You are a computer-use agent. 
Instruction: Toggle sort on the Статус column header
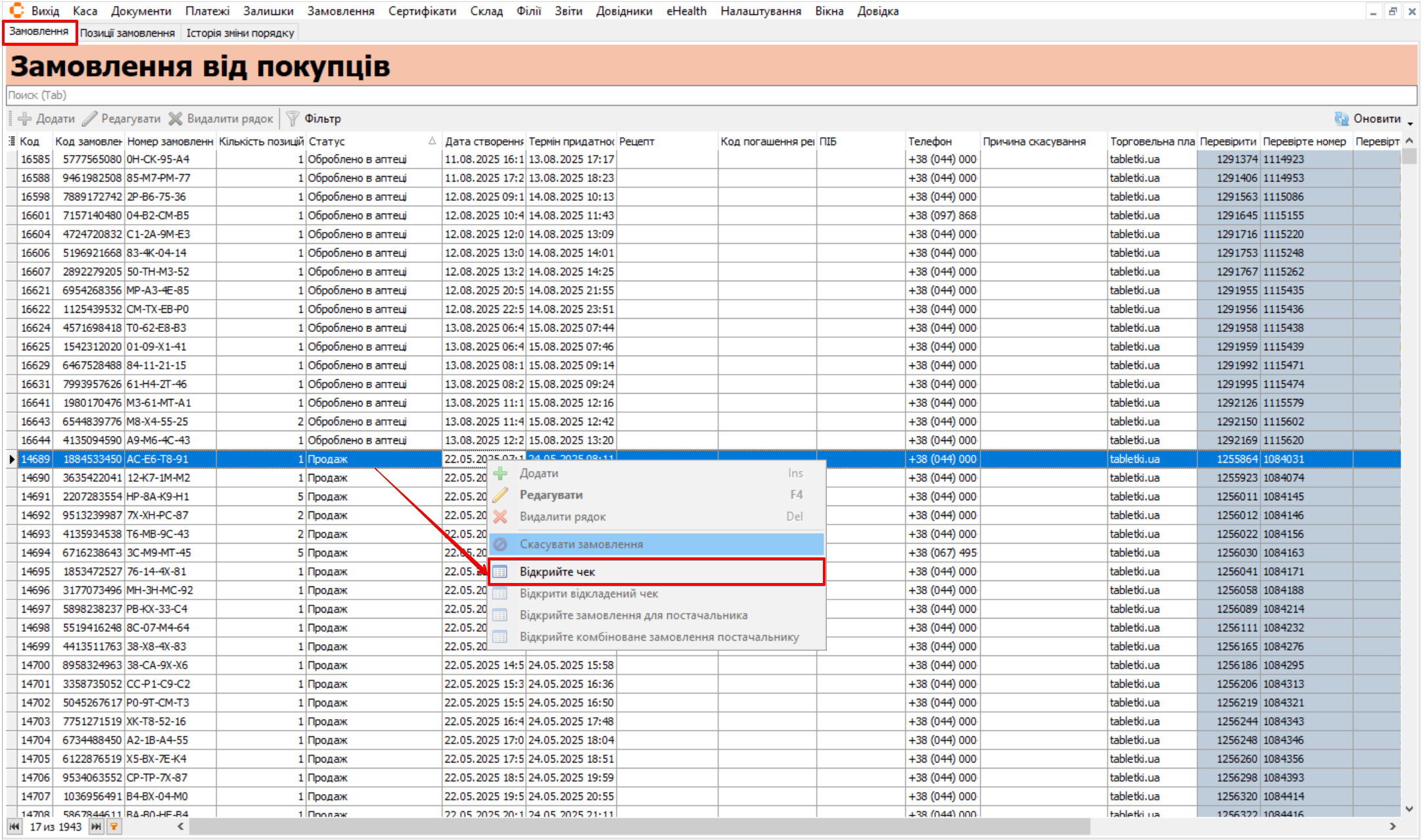click(368, 141)
